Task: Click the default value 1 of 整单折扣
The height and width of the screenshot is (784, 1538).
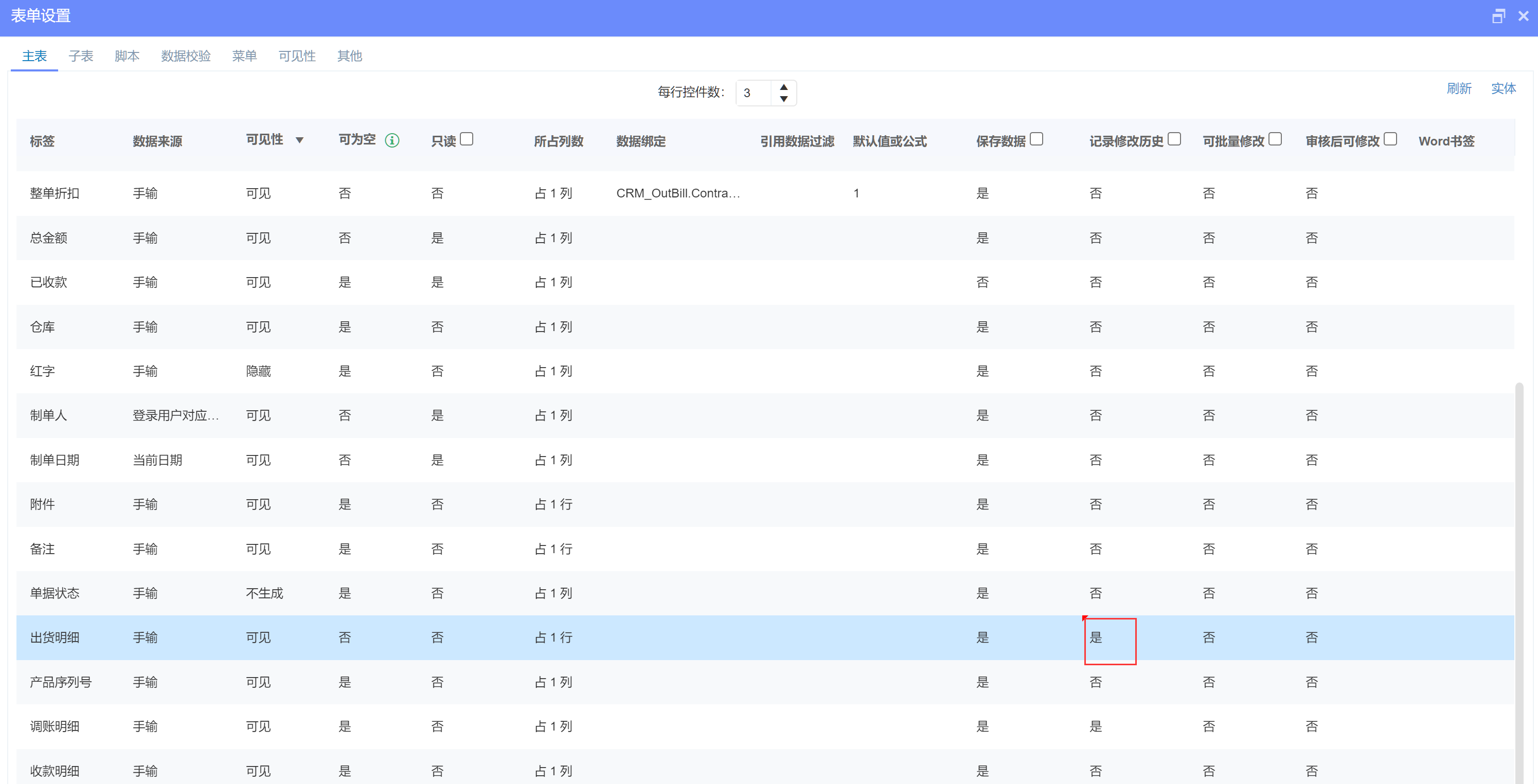Action: [856, 193]
